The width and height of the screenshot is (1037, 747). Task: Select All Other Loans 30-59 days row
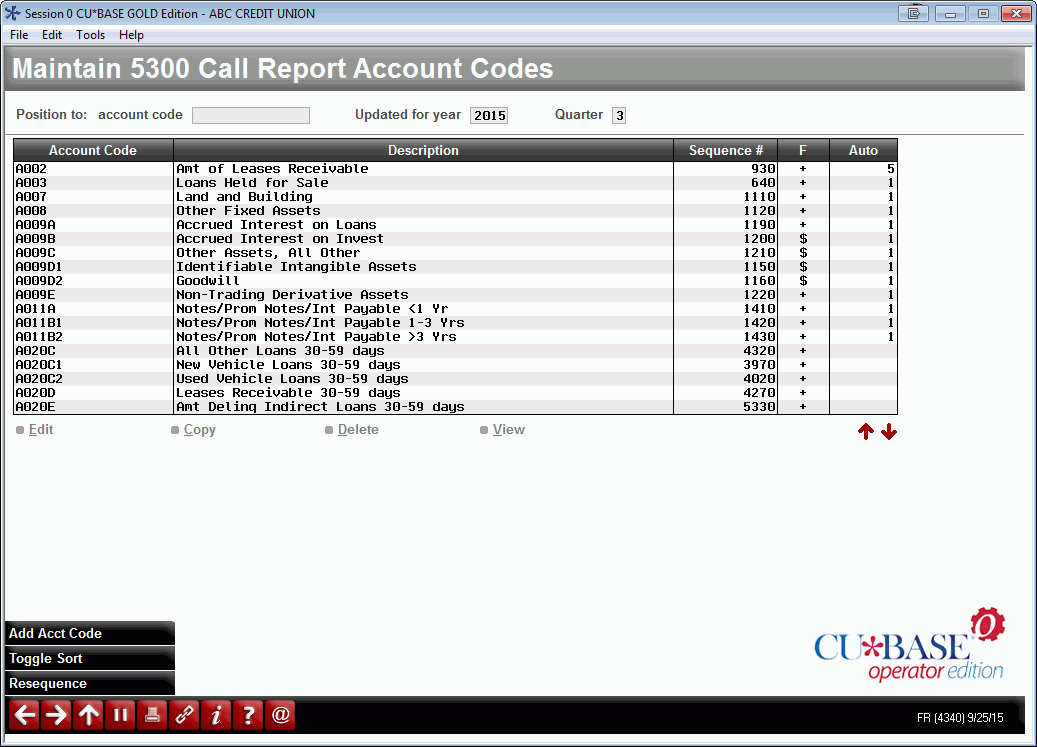pos(455,350)
